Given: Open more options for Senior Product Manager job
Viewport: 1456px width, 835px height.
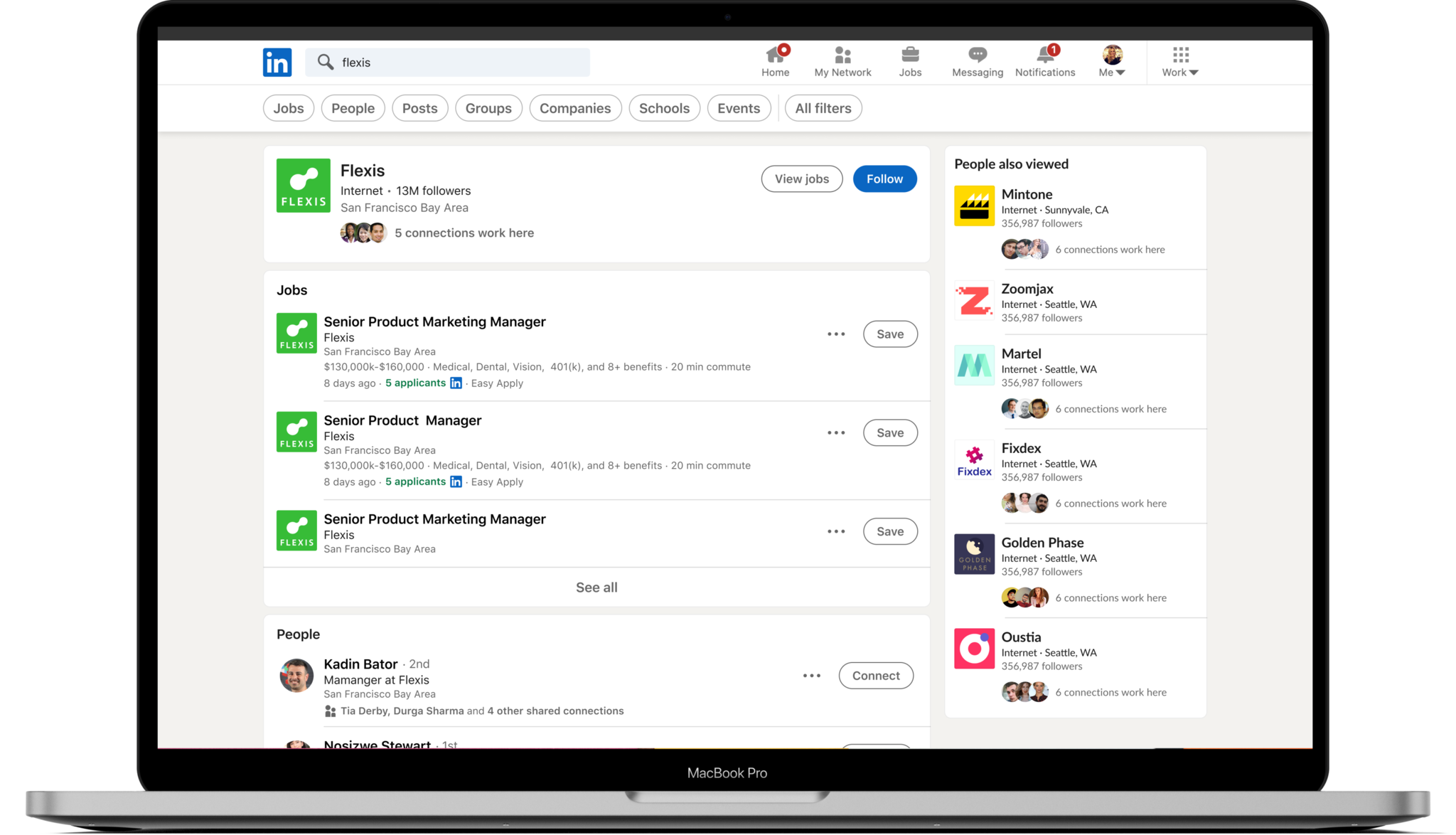Looking at the screenshot, I should (836, 432).
